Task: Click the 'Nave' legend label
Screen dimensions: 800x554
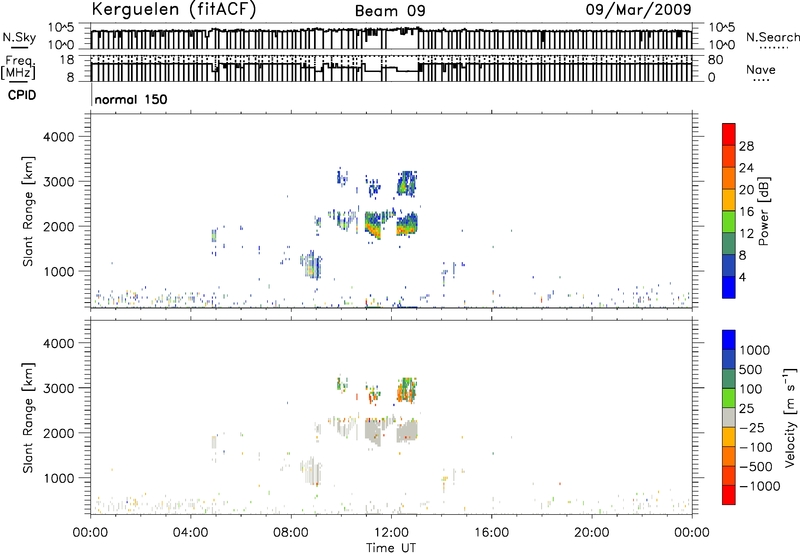Action: pyautogui.click(x=761, y=69)
